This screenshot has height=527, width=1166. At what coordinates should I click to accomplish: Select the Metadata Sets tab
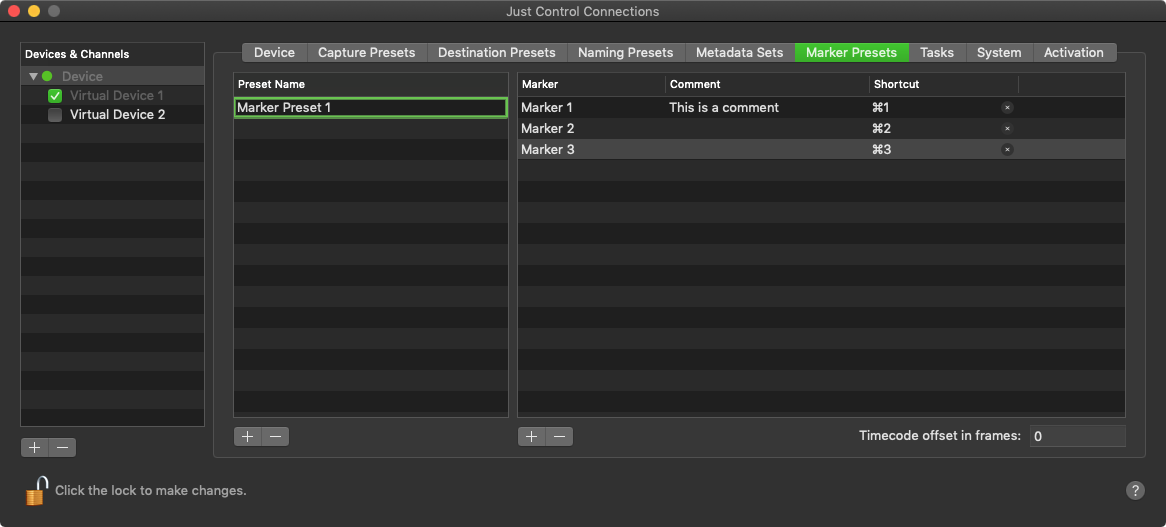coord(739,53)
